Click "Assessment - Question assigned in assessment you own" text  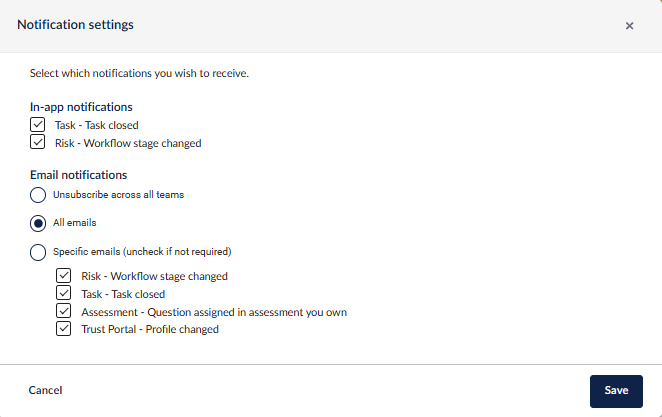214,312
